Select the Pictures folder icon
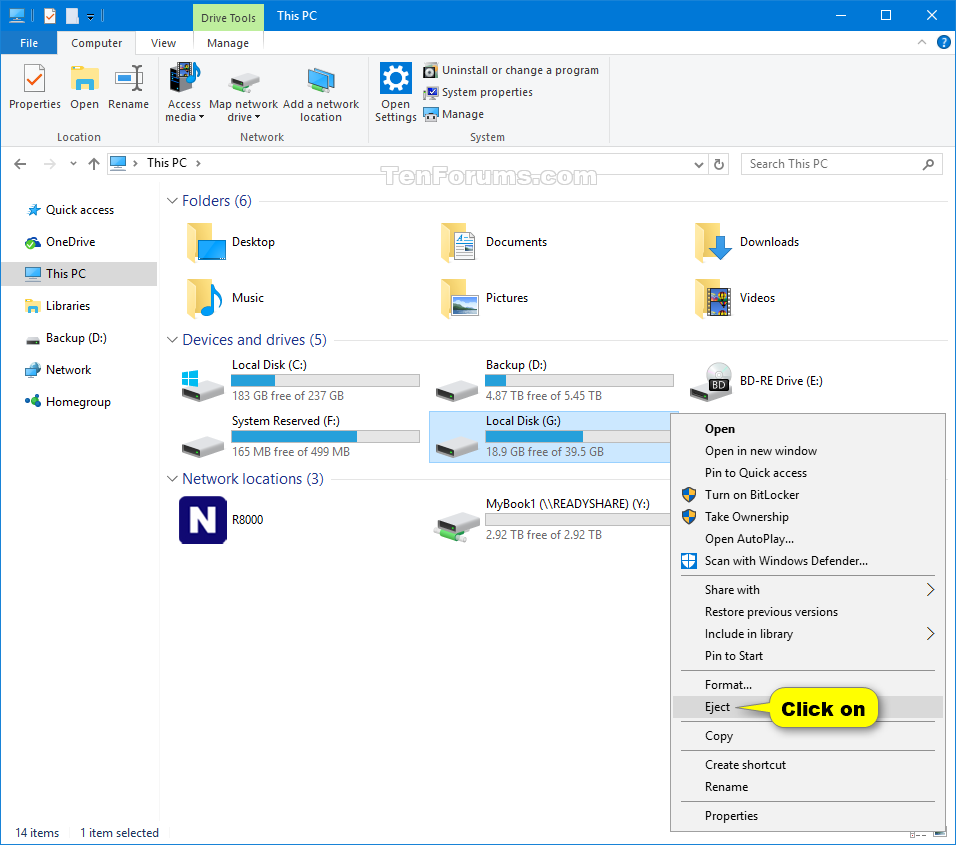 point(460,298)
